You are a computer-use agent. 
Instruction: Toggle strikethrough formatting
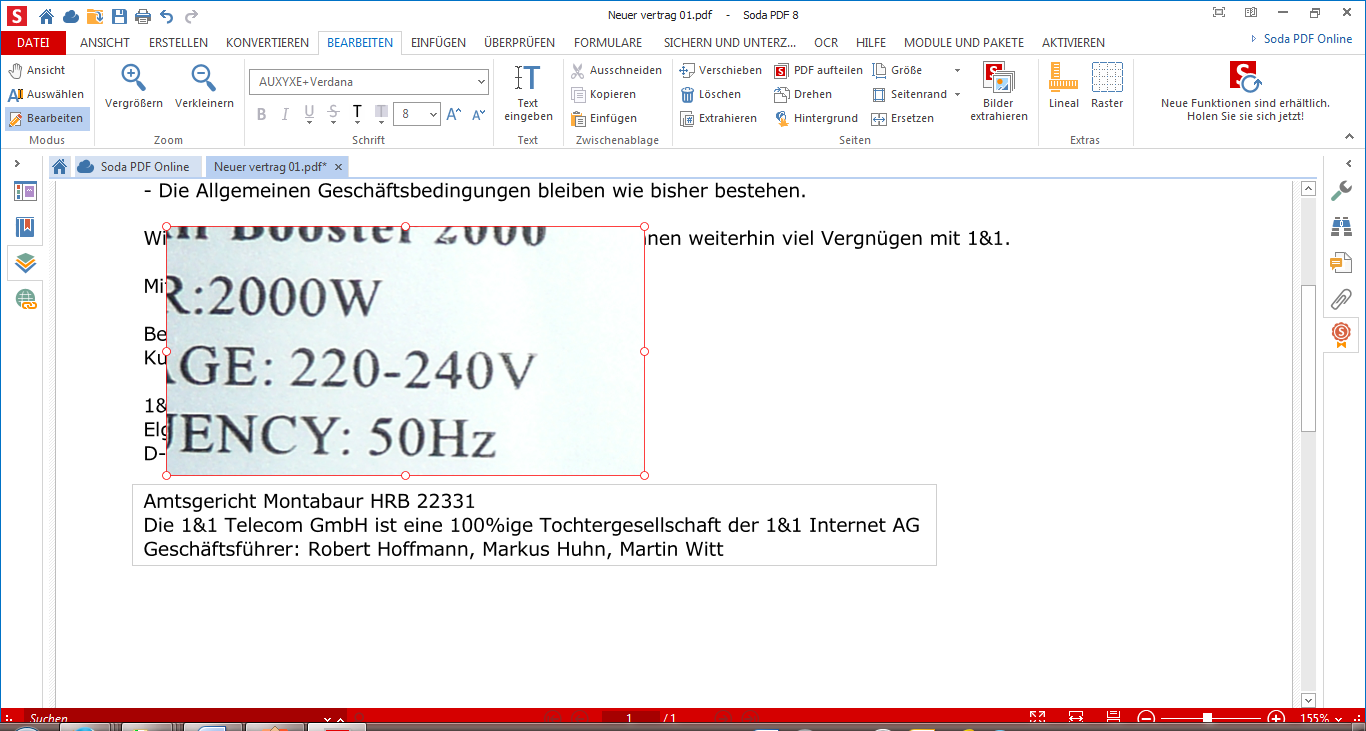(x=333, y=114)
